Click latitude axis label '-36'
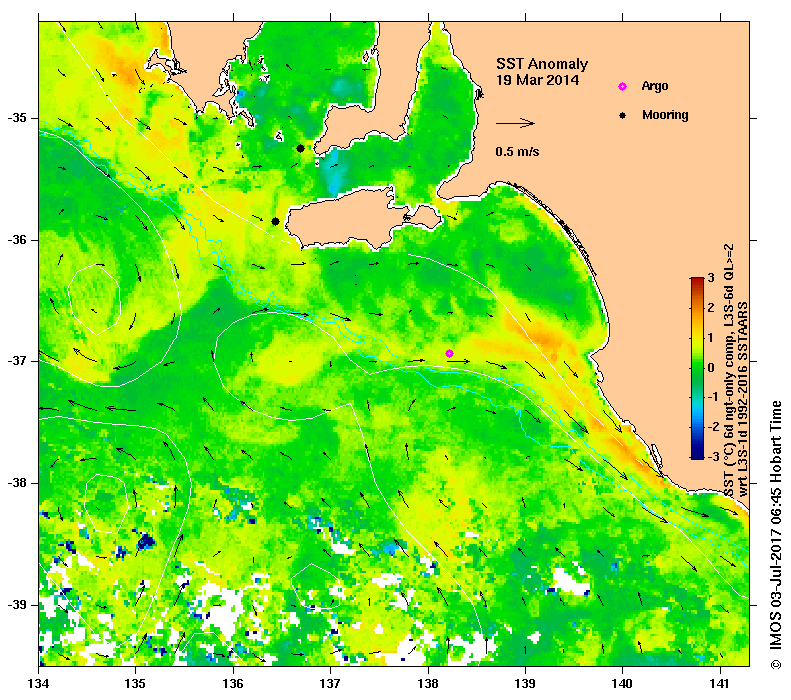 [16, 240]
